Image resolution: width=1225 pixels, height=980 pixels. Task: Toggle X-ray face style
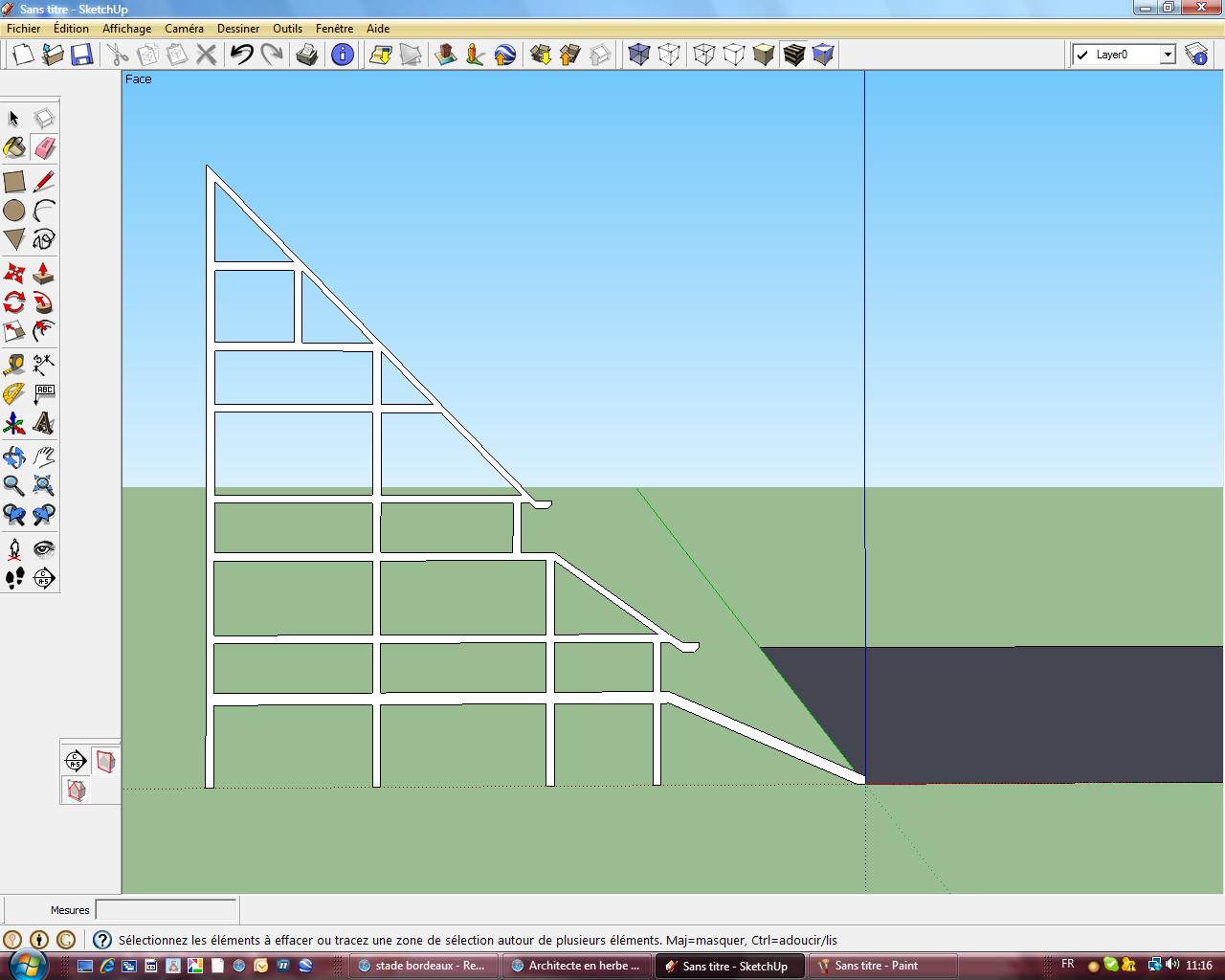(x=639, y=55)
